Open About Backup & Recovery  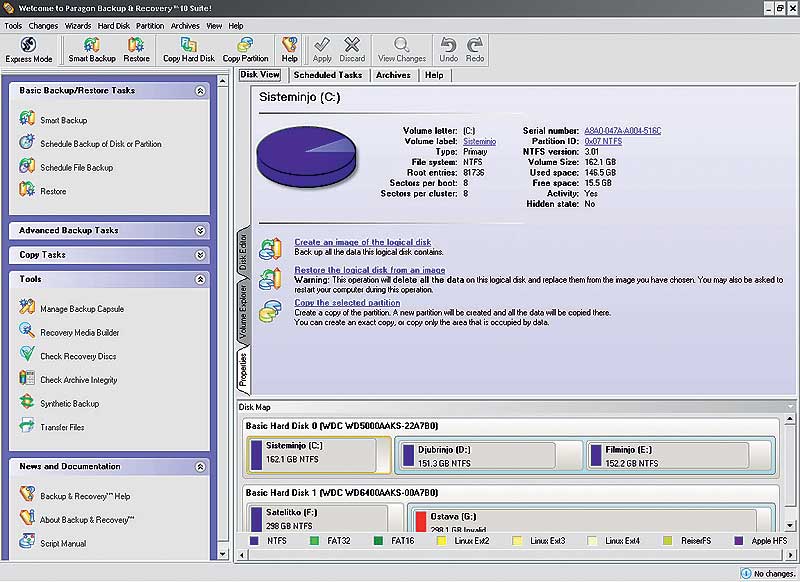tap(87, 520)
